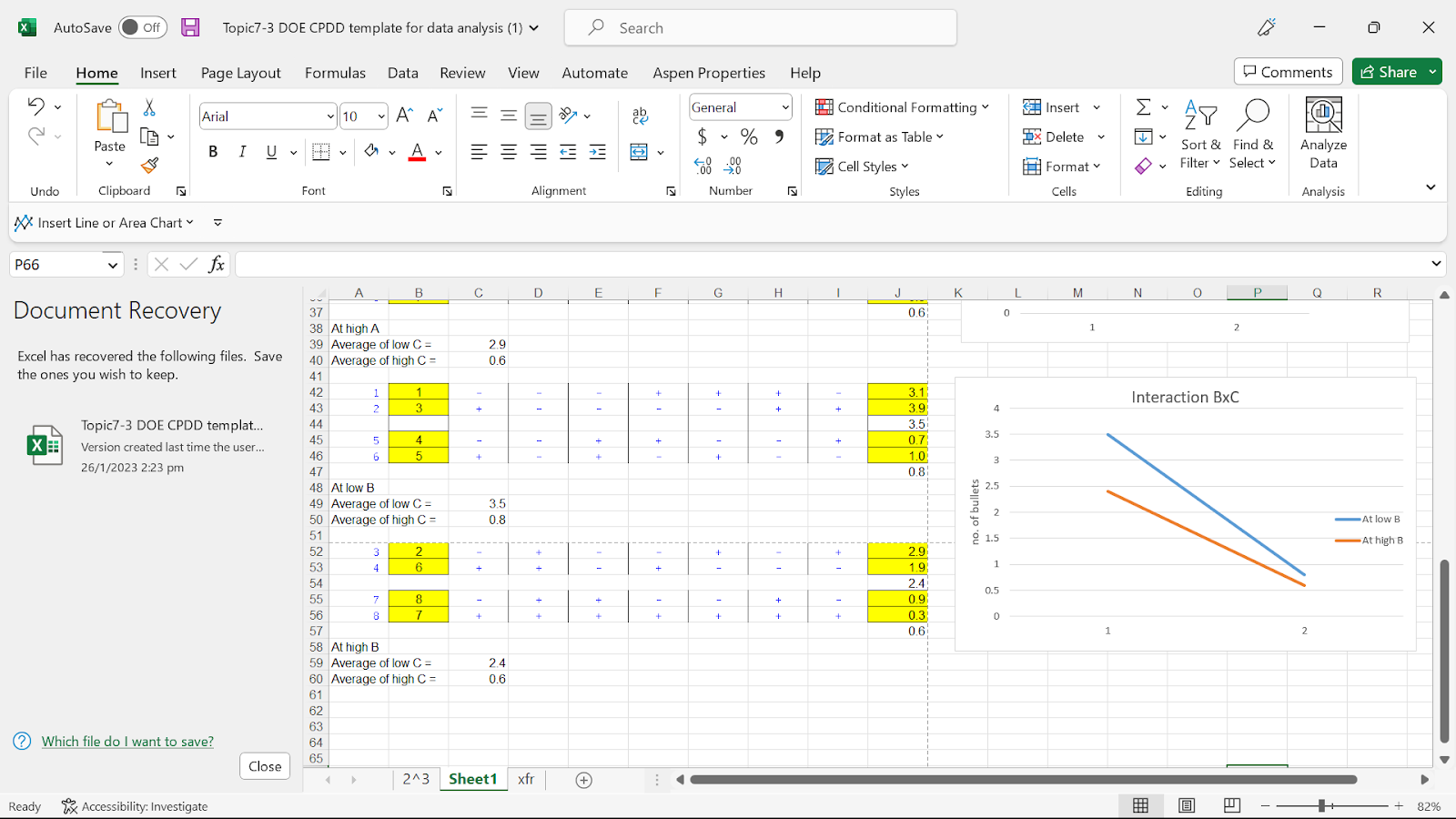
Task: Select the Format Painter brush
Action: tap(150, 166)
